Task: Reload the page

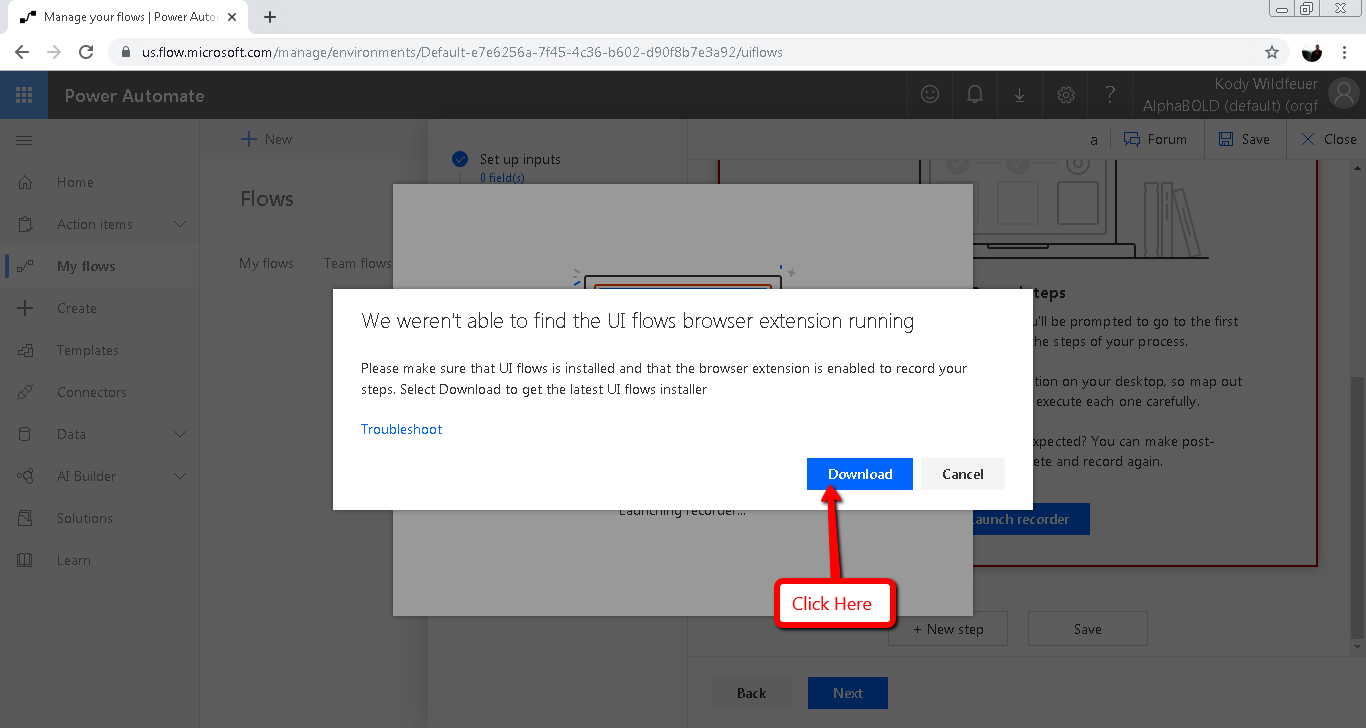Action: click(x=86, y=52)
